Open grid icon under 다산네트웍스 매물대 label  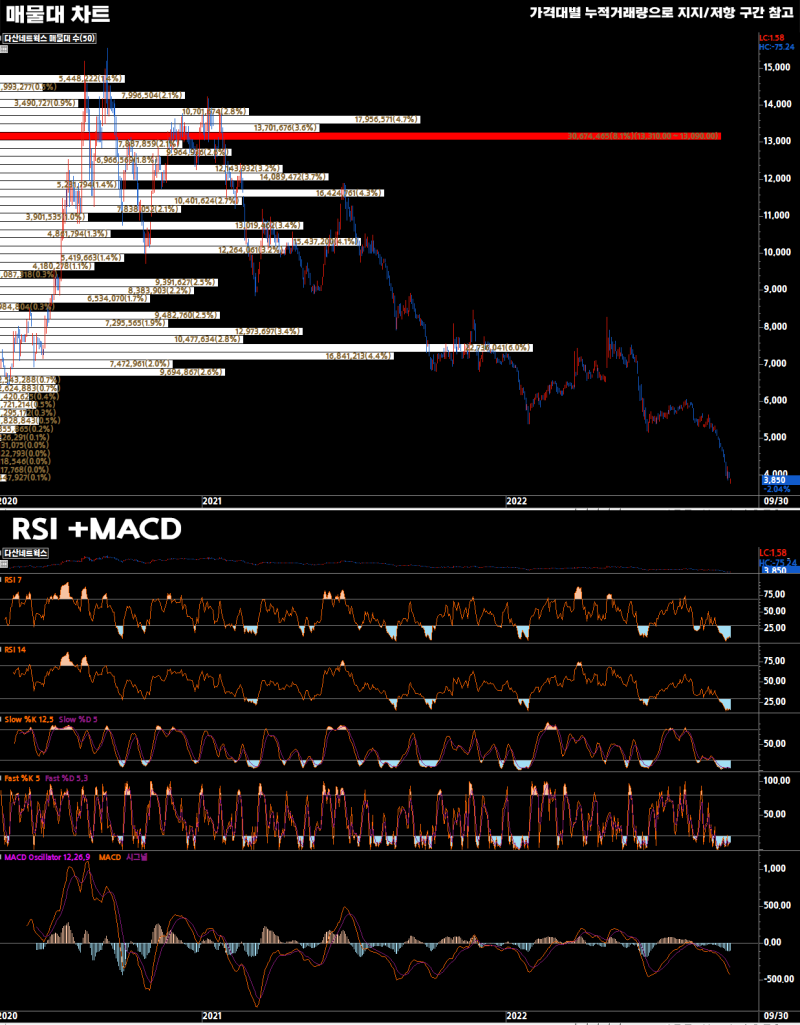click(3, 49)
